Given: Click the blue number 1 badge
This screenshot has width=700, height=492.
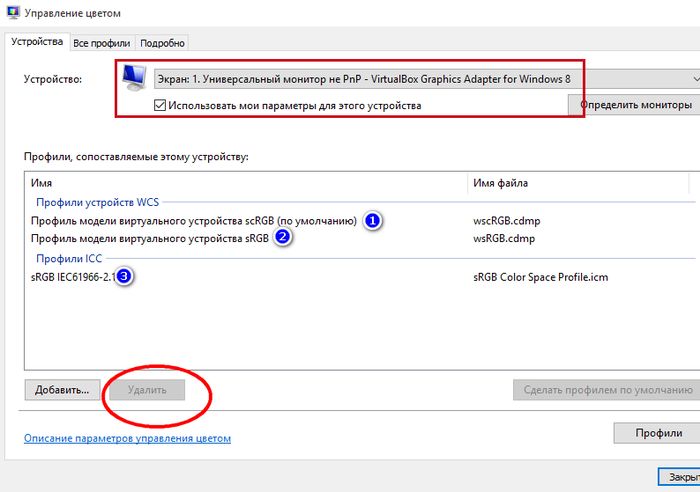Looking at the screenshot, I should click(372, 220).
